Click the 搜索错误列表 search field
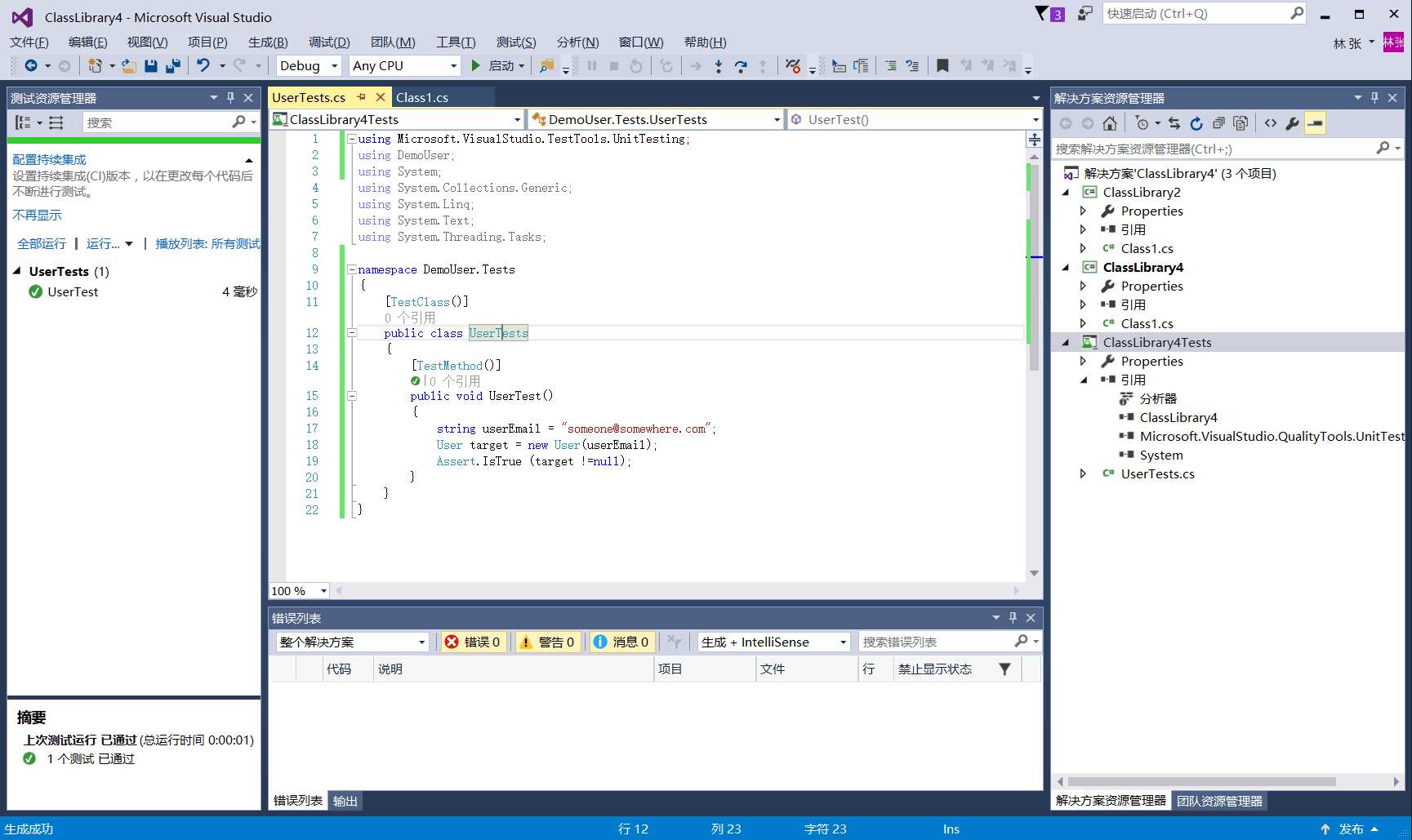 point(935,642)
